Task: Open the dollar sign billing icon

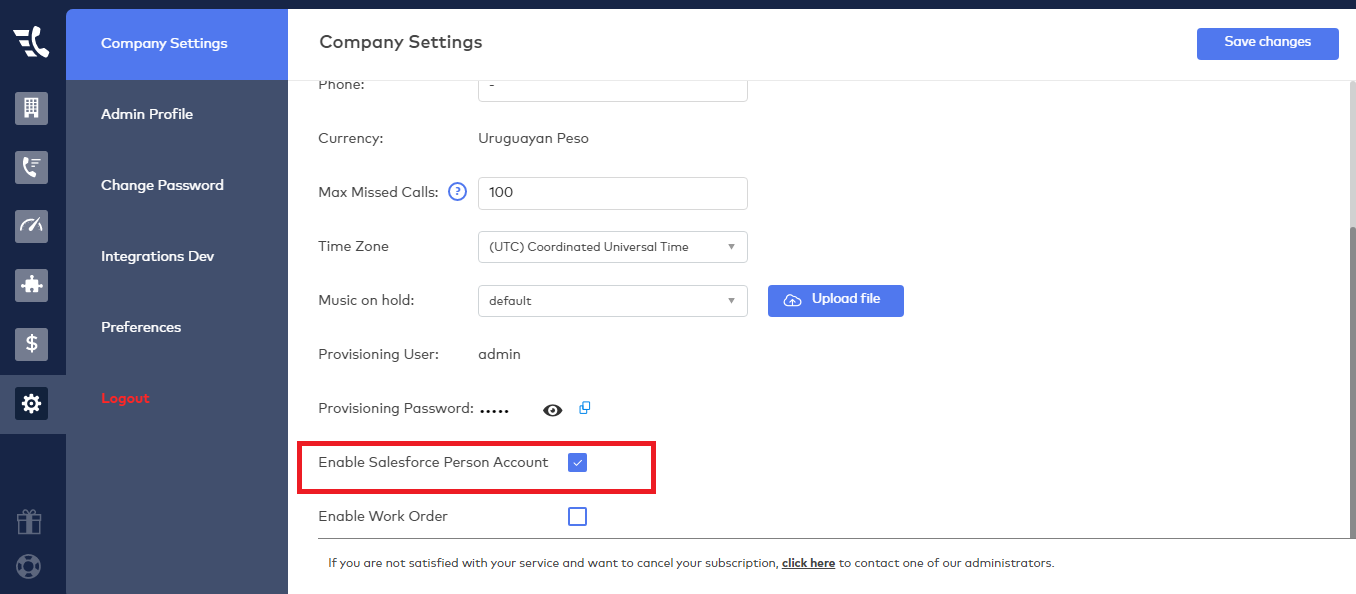Action: click(31, 344)
